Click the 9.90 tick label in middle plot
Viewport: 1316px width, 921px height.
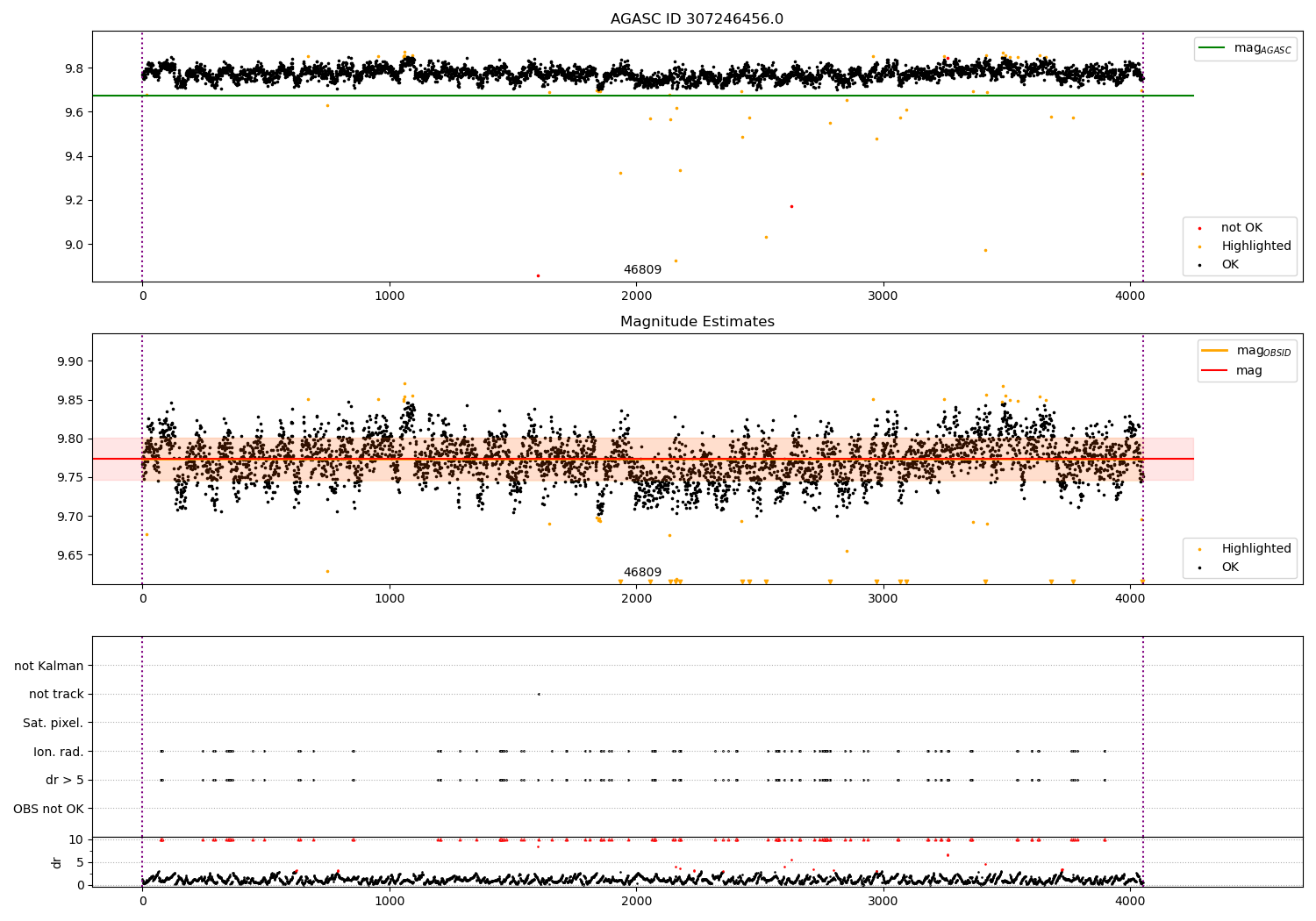(70, 361)
